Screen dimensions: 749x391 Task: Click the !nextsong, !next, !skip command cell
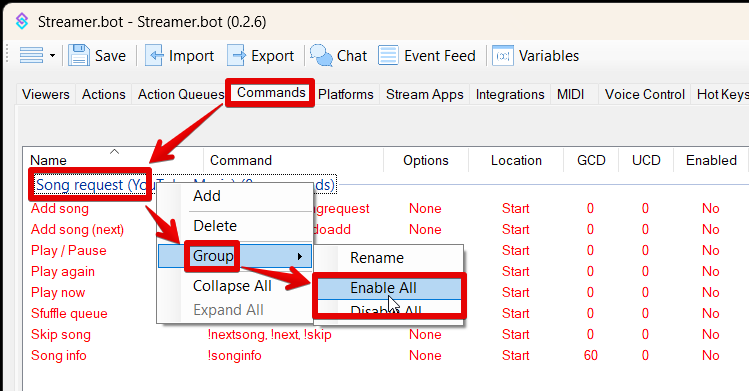tap(269, 335)
